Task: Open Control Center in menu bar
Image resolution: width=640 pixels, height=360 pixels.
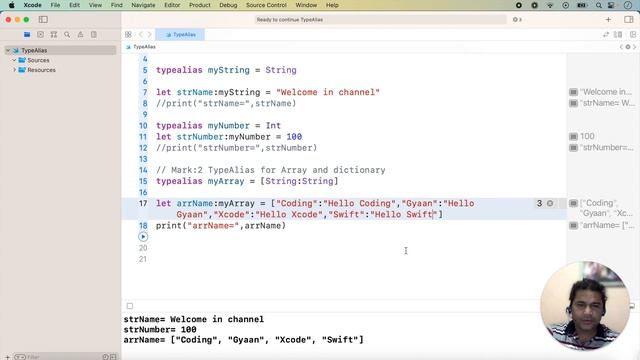Action: coord(611,5)
